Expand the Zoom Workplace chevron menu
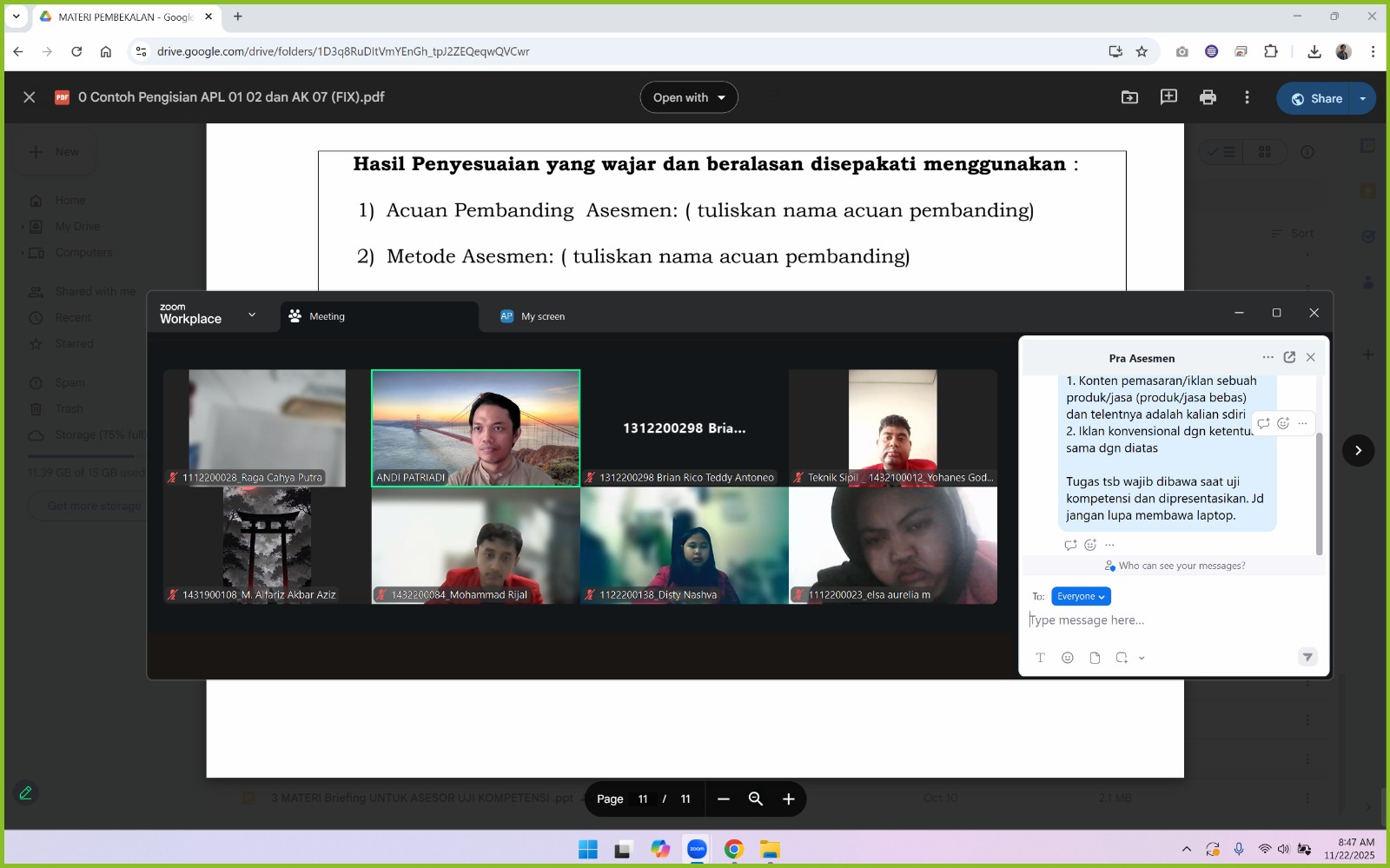 pyautogui.click(x=252, y=315)
